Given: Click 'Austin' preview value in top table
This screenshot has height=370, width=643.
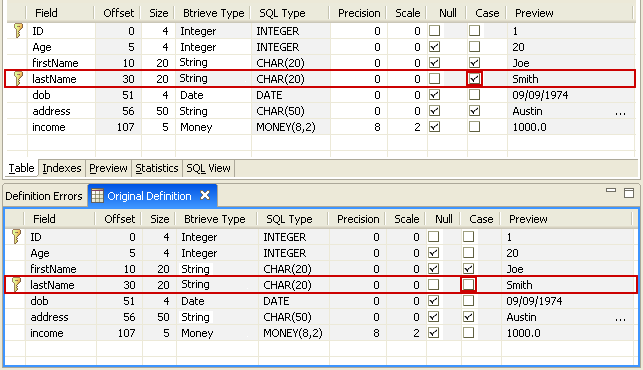Looking at the screenshot, I should pyautogui.click(x=527, y=111).
